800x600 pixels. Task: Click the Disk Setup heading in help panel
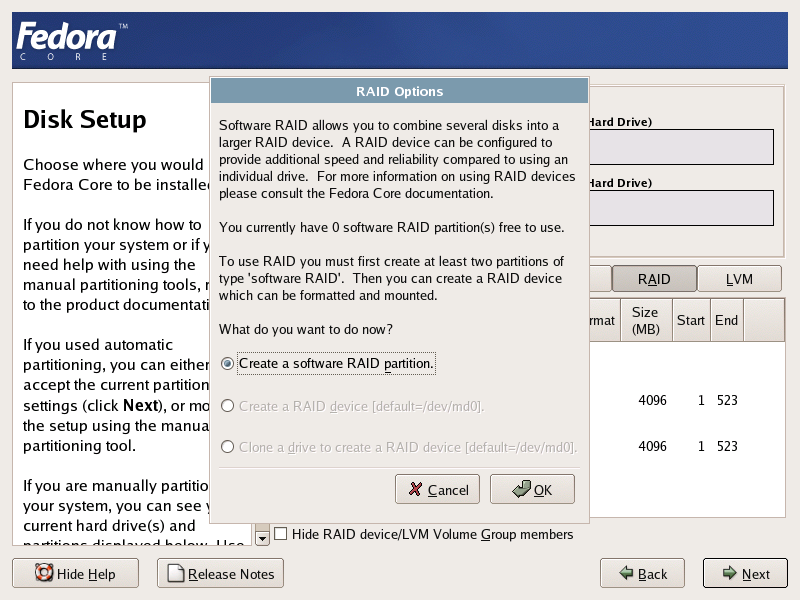click(85, 119)
